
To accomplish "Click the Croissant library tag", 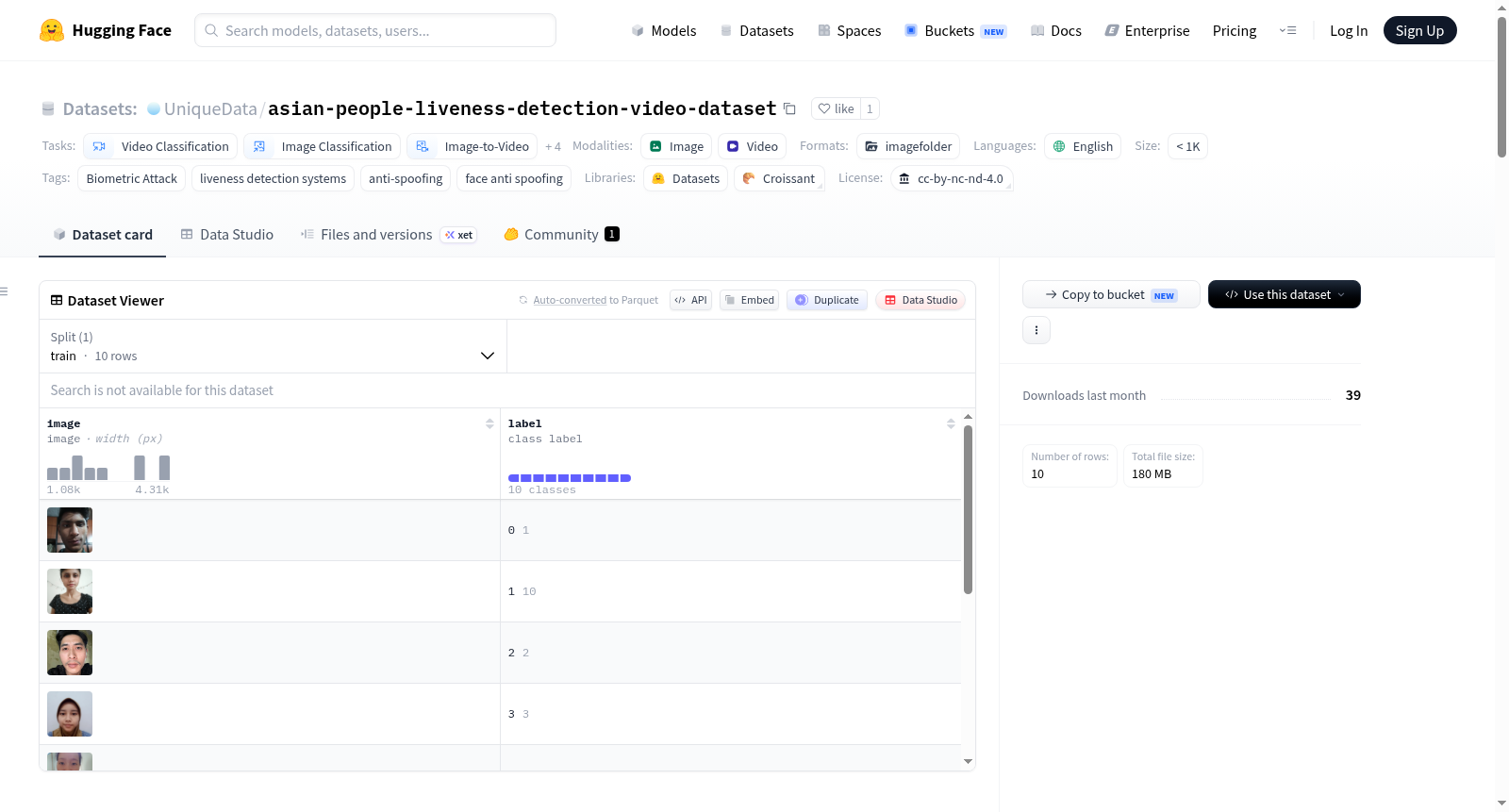I will coord(780,178).
